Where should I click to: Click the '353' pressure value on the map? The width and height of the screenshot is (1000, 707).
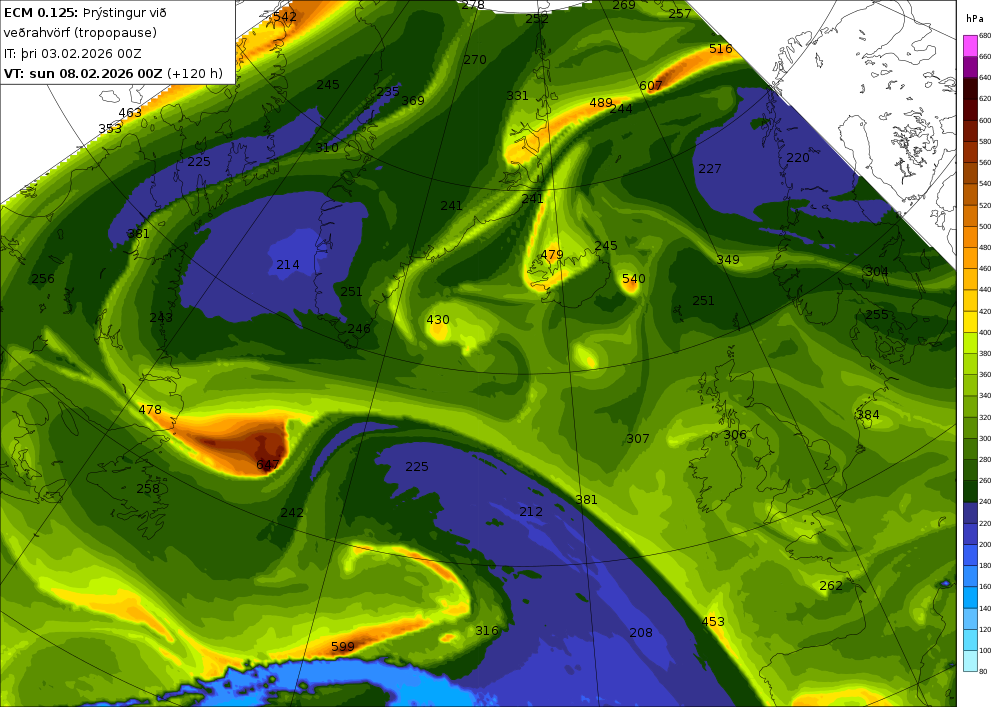(110, 129)
